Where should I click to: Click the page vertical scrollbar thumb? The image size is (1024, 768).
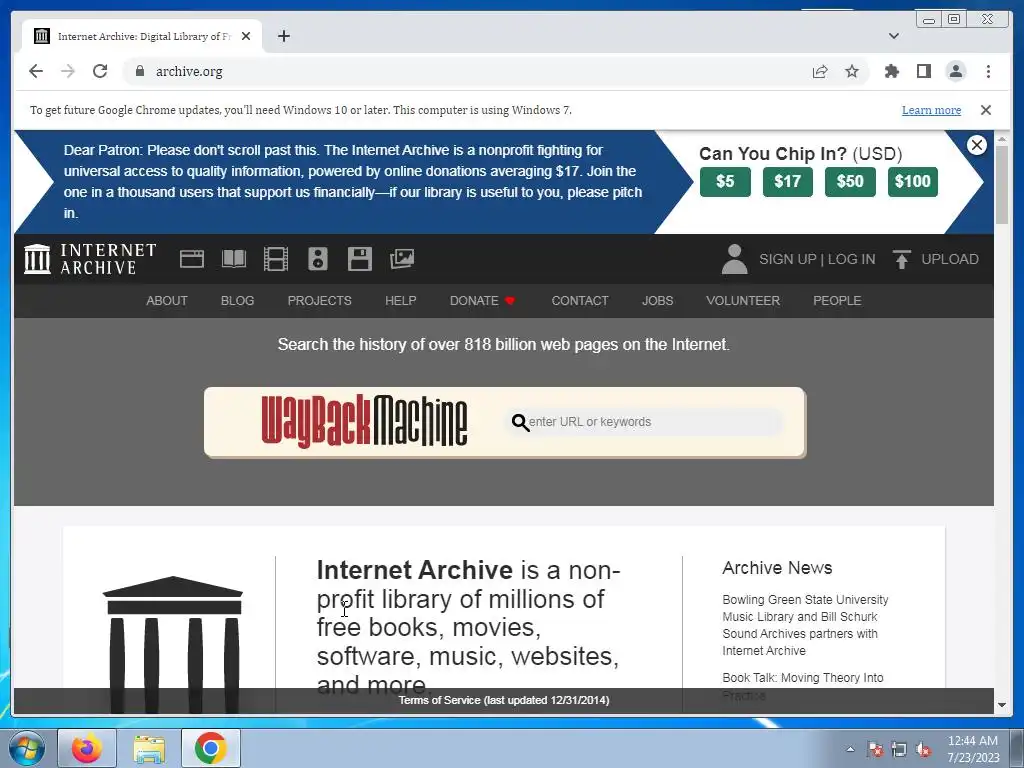(1002, 184)
